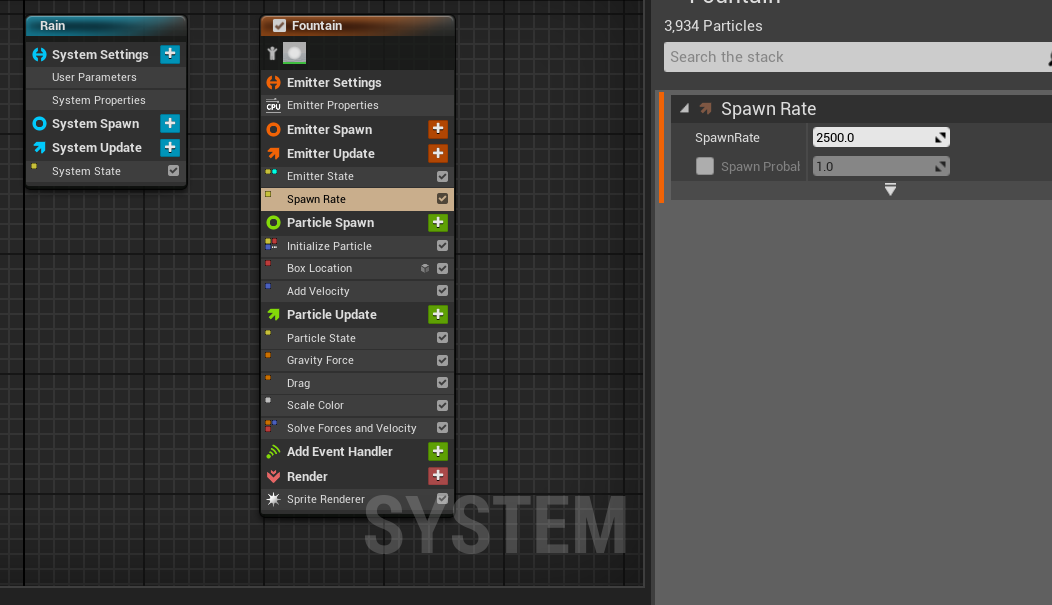Disable the Fountain emitter checkbox
This screenshot has height=605, width=1052.
click(279, 26)
